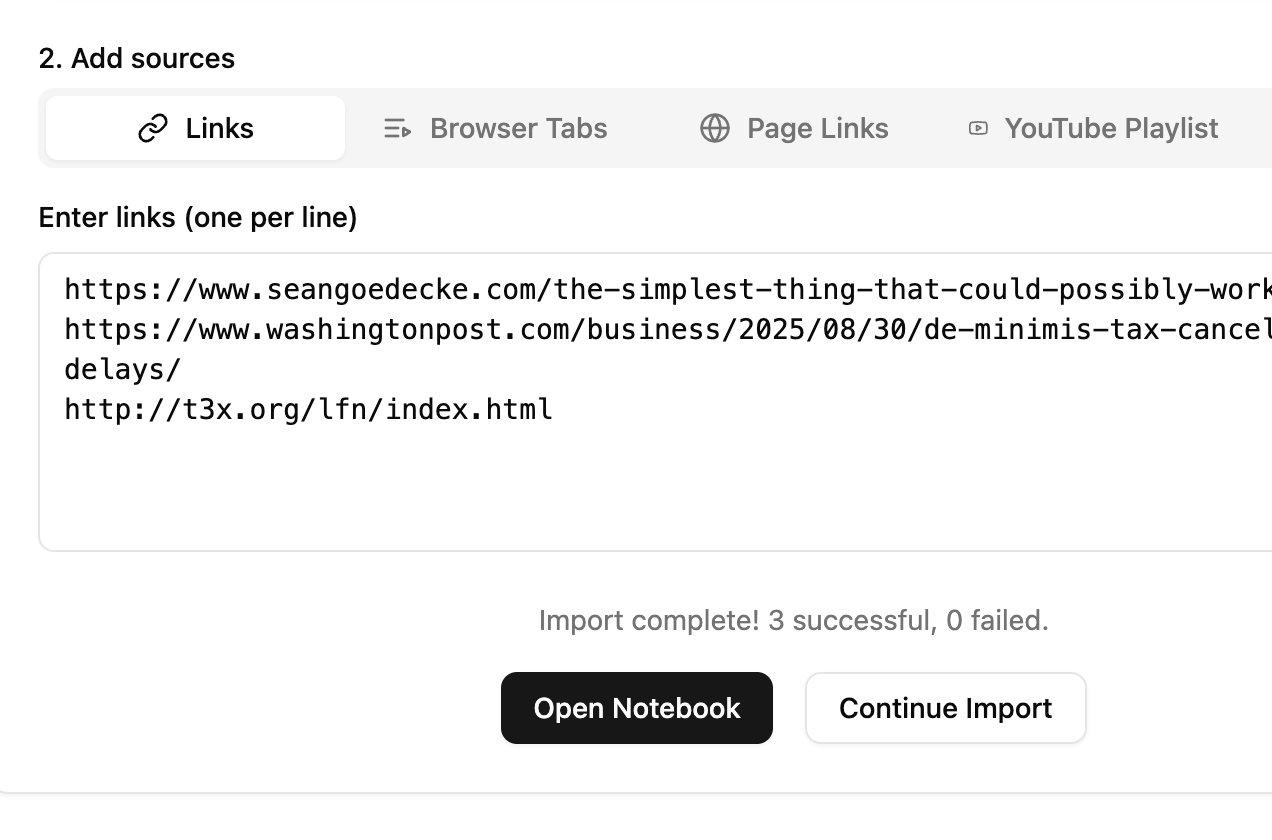Click the chain-link icon on the Links tab

[152, 129]
